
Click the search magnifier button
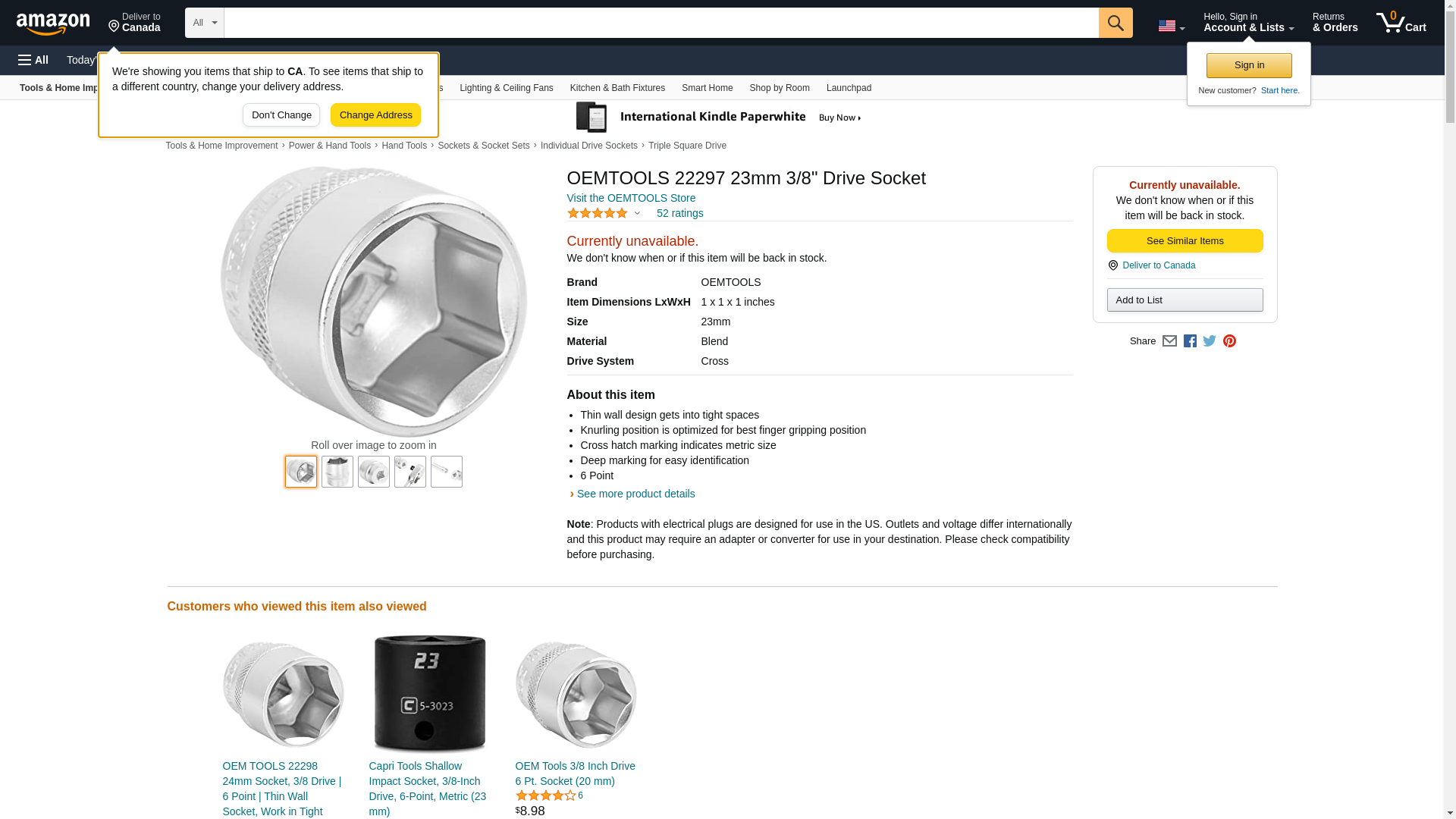pyautogui.click(x=1115, y=23)
